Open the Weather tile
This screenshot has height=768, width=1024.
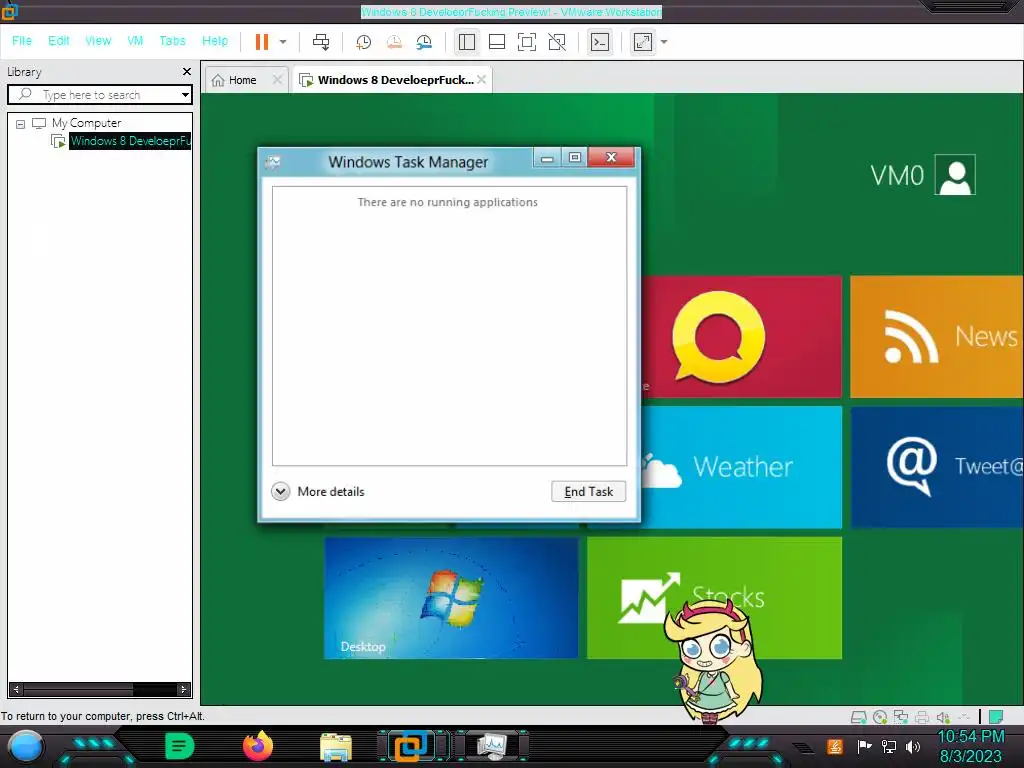[742, 467]
